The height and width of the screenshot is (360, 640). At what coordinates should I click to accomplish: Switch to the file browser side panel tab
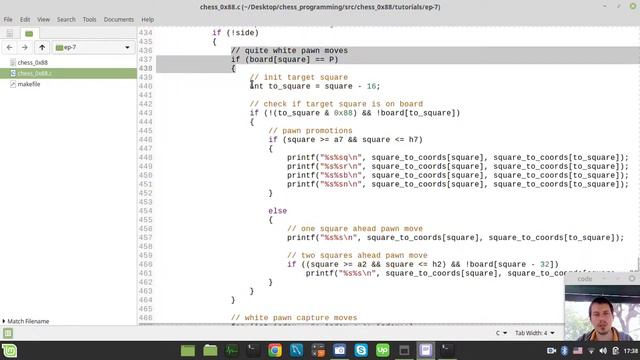[x=29, y=33]
